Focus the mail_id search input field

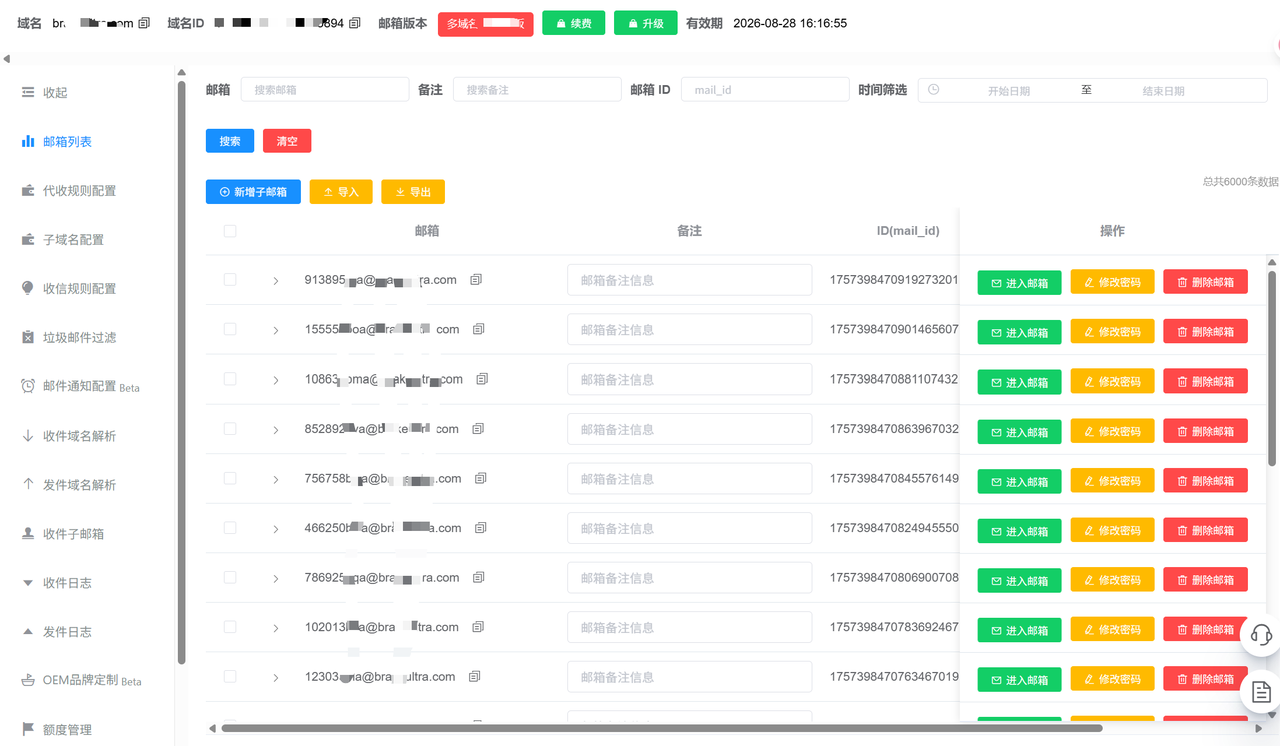[x=764, y=90]
